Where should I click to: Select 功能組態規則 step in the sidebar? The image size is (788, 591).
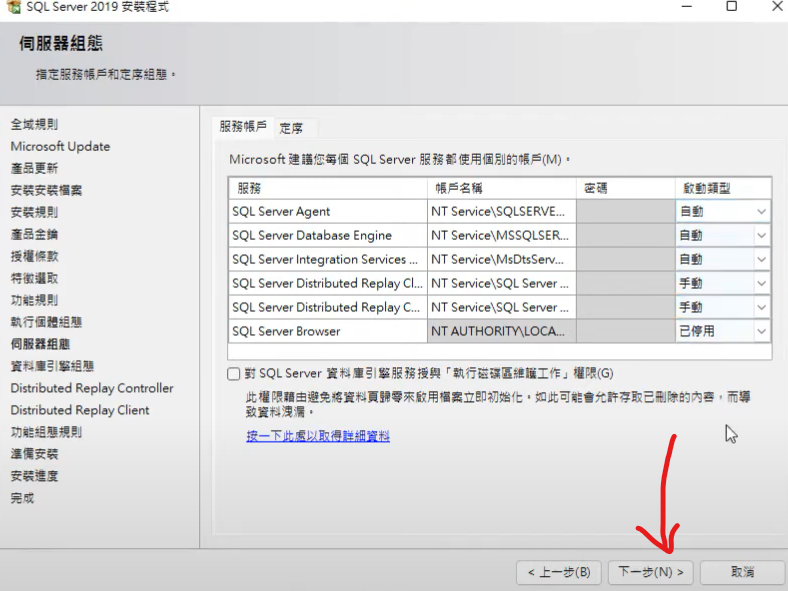[x=46, y=432]
